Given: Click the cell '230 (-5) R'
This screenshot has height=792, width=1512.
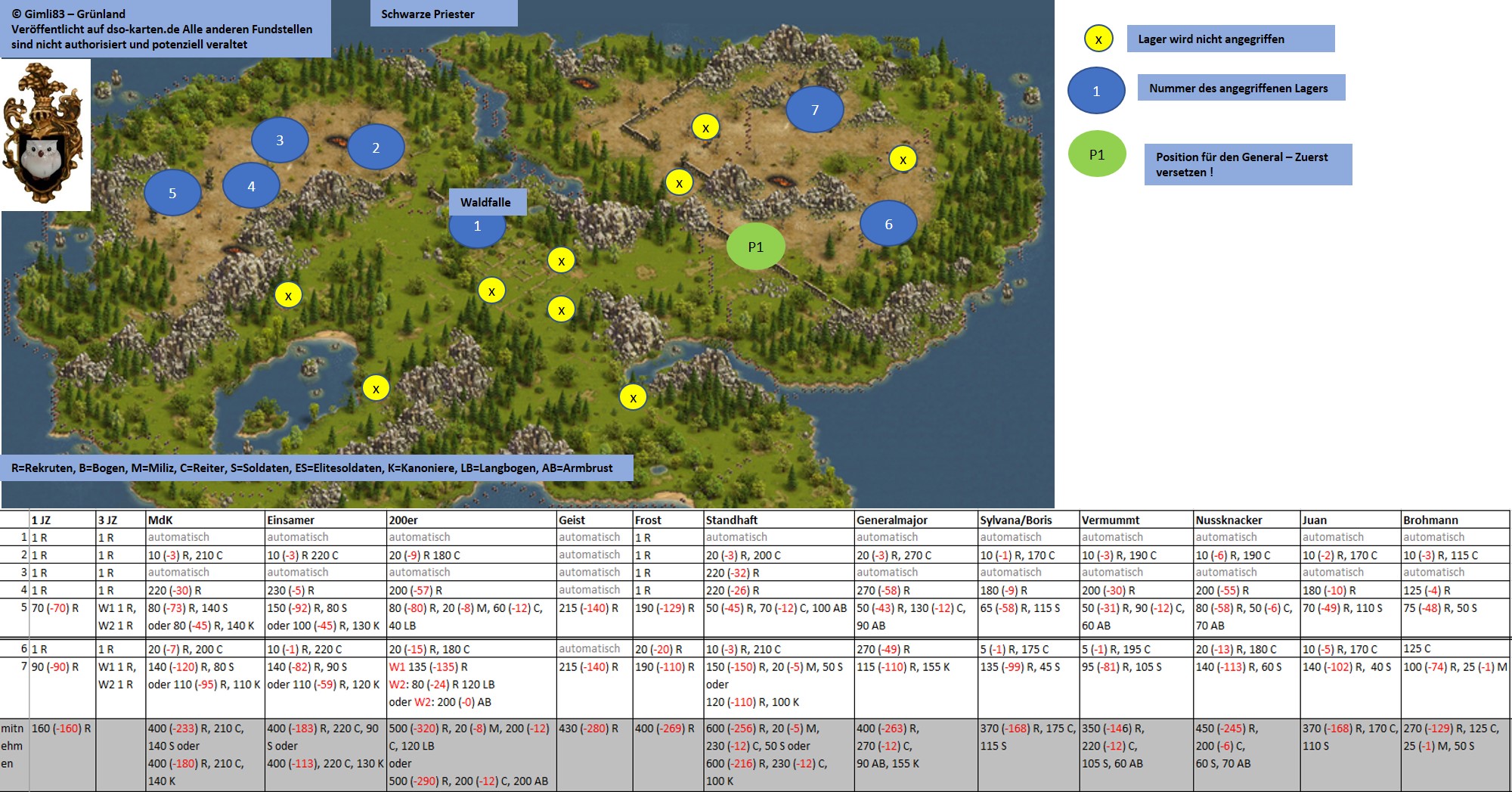Looking at the screenshot, I should (326, 590).
